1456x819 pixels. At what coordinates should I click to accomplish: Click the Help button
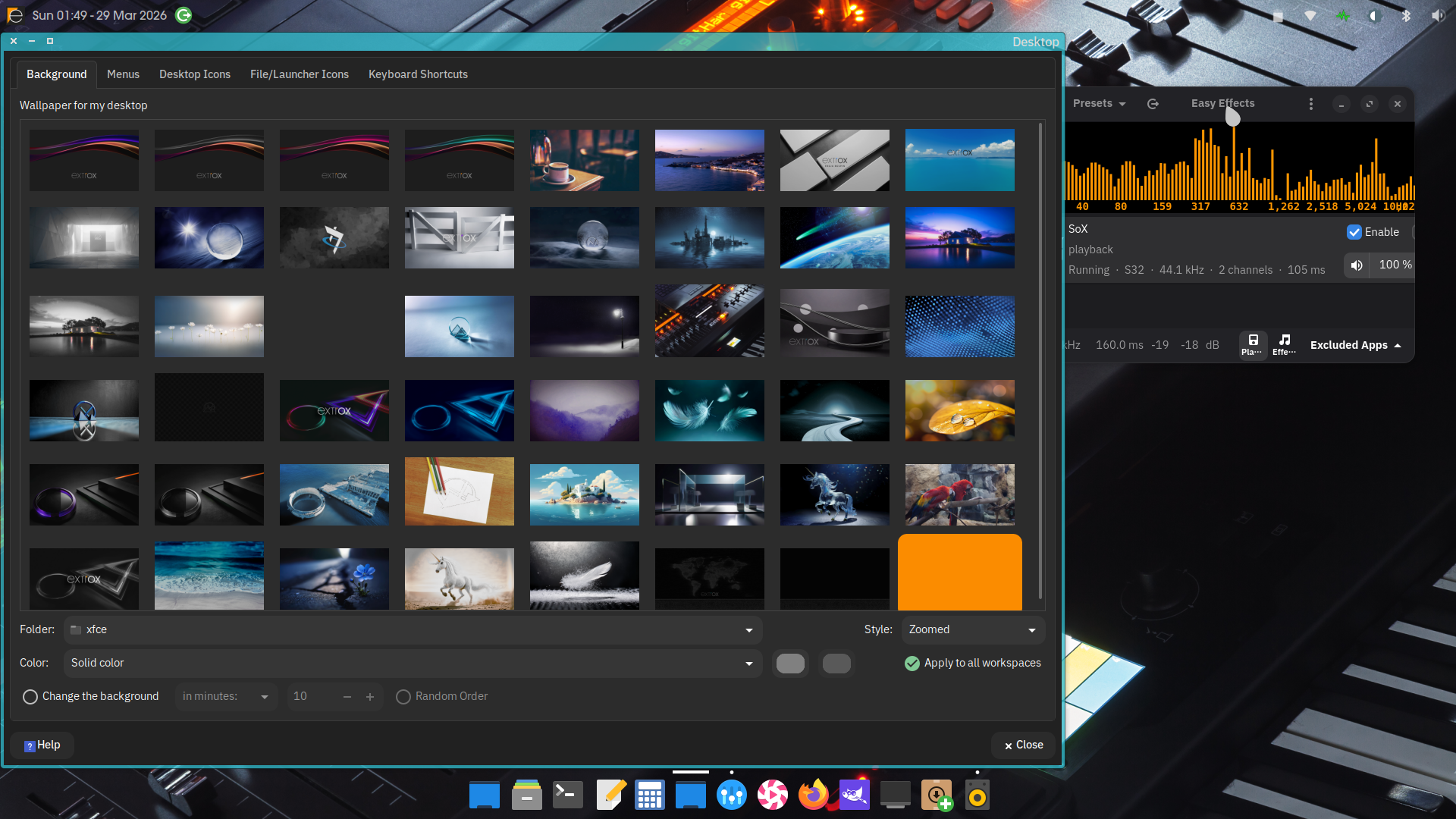42,745
